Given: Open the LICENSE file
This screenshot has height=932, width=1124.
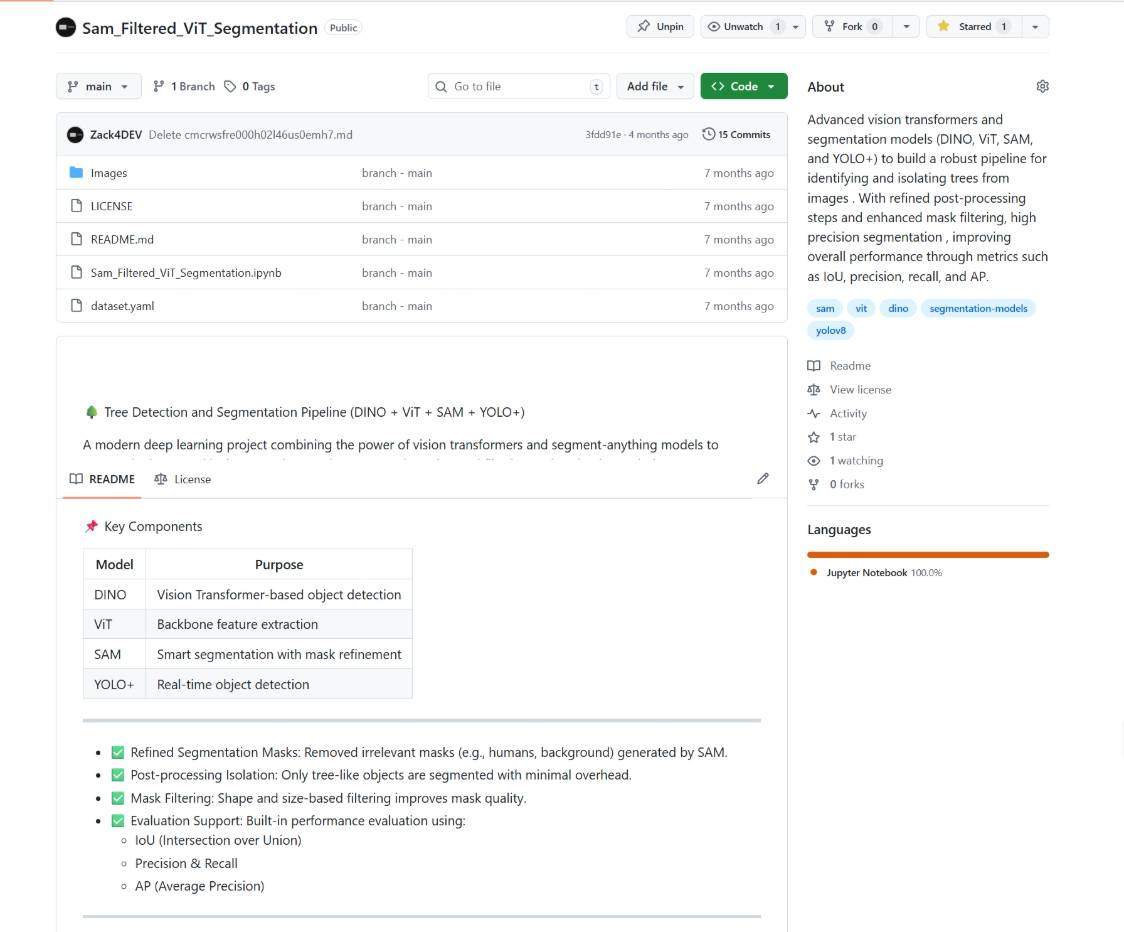Looking at the screenshot, I should tap(111, 206).
